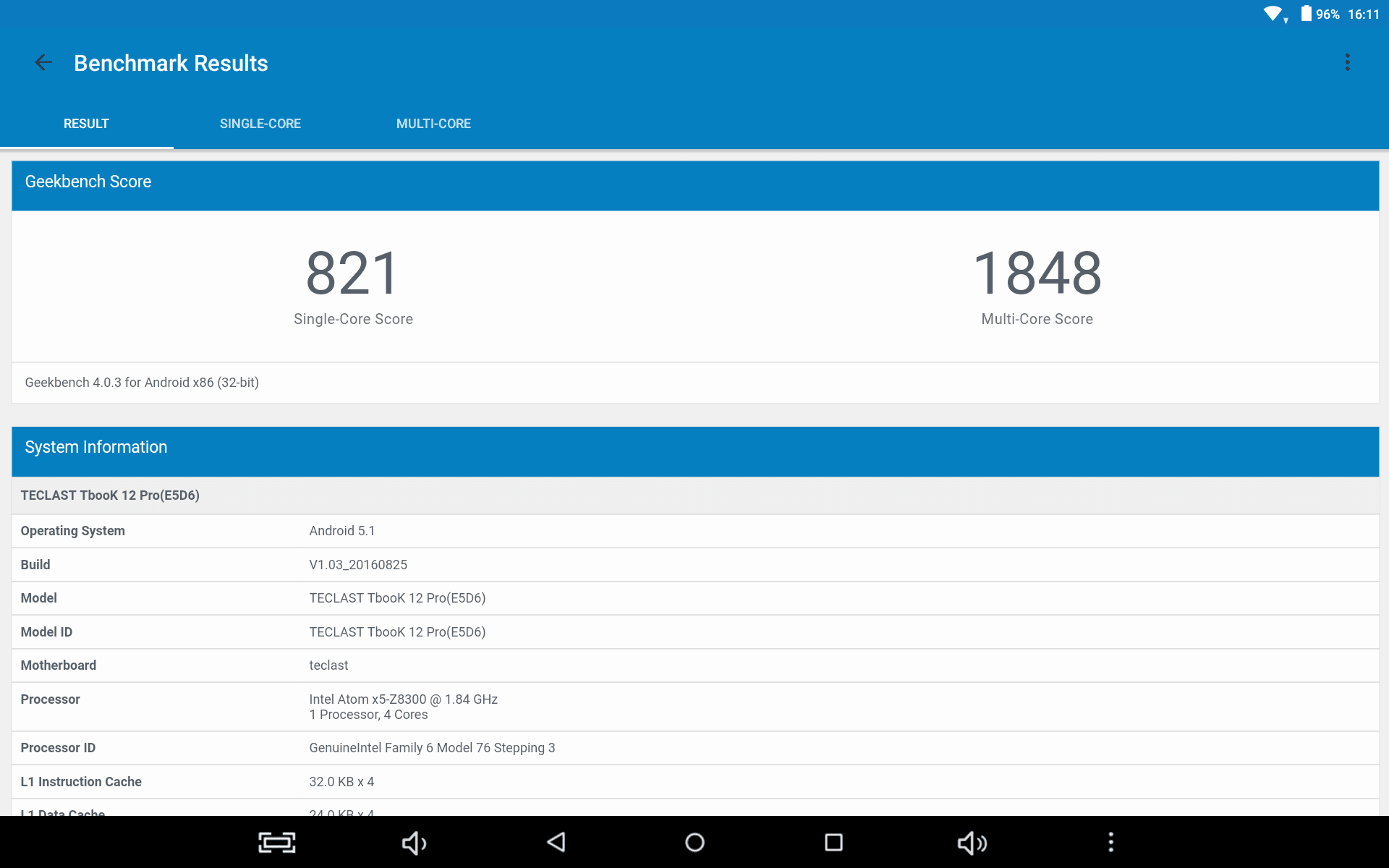Tap the Processor label
The image size is (1389, 868).
(x=50, y=699)
